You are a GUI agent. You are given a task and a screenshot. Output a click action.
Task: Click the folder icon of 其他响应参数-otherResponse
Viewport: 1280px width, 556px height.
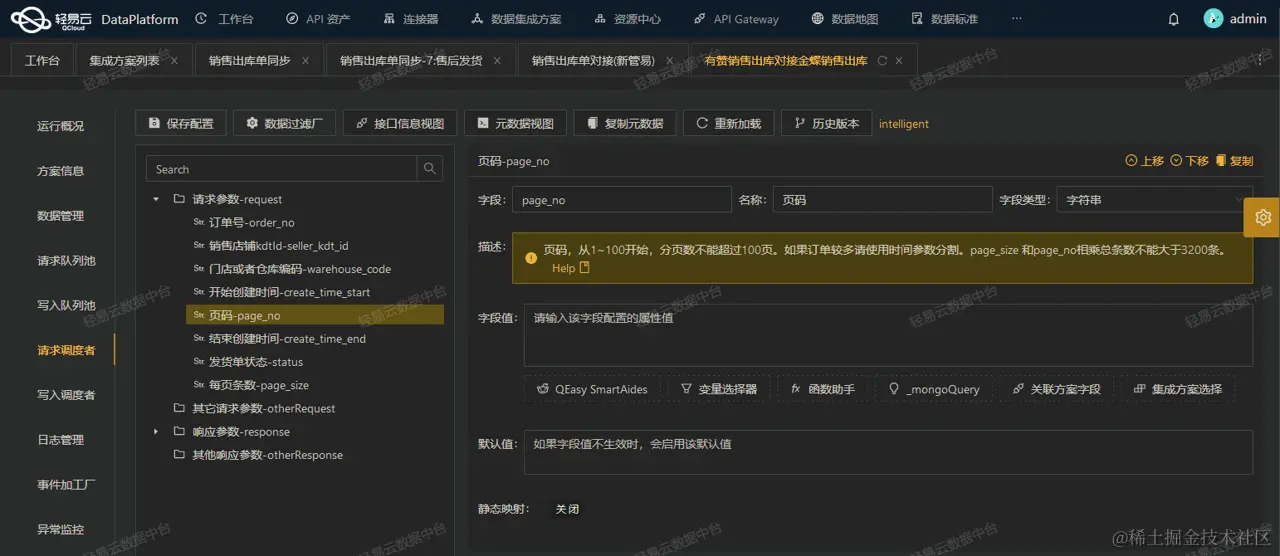click(x=179, y=455)
